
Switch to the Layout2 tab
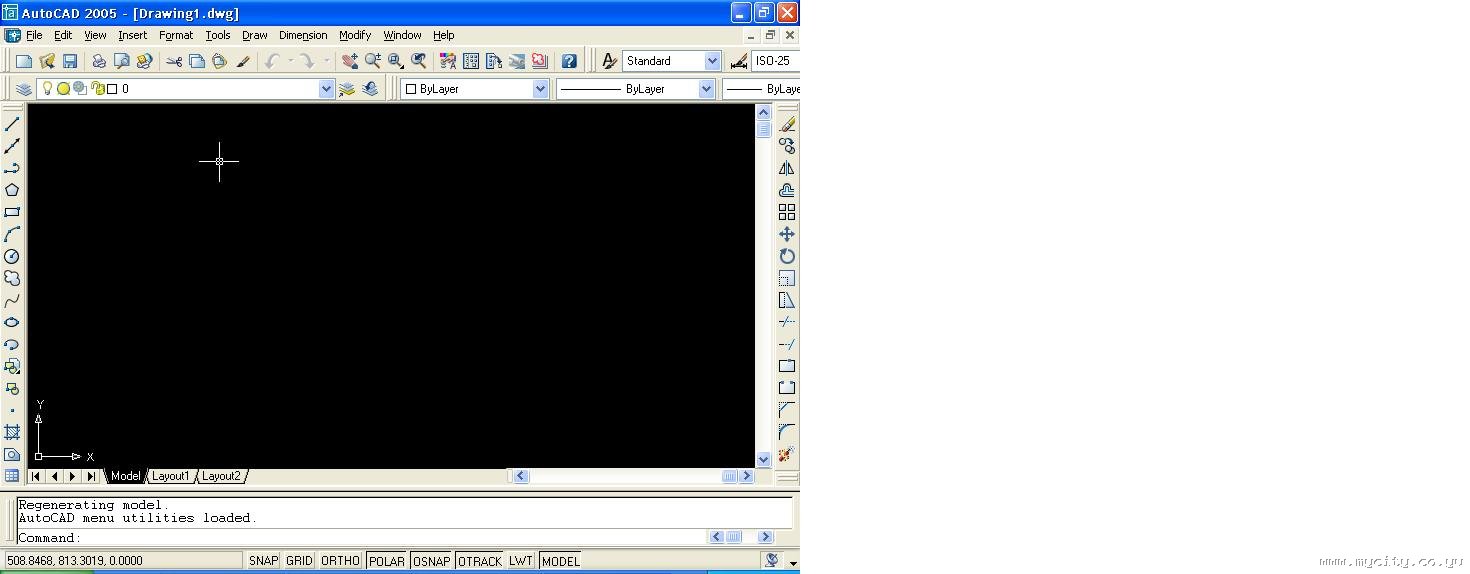click(x=221, y=476)
